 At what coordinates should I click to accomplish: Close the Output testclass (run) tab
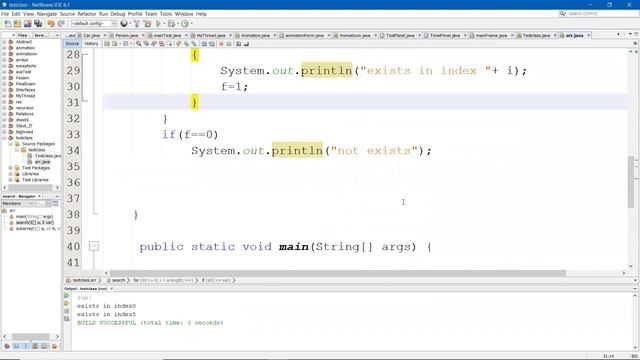(x=111, y=289)
